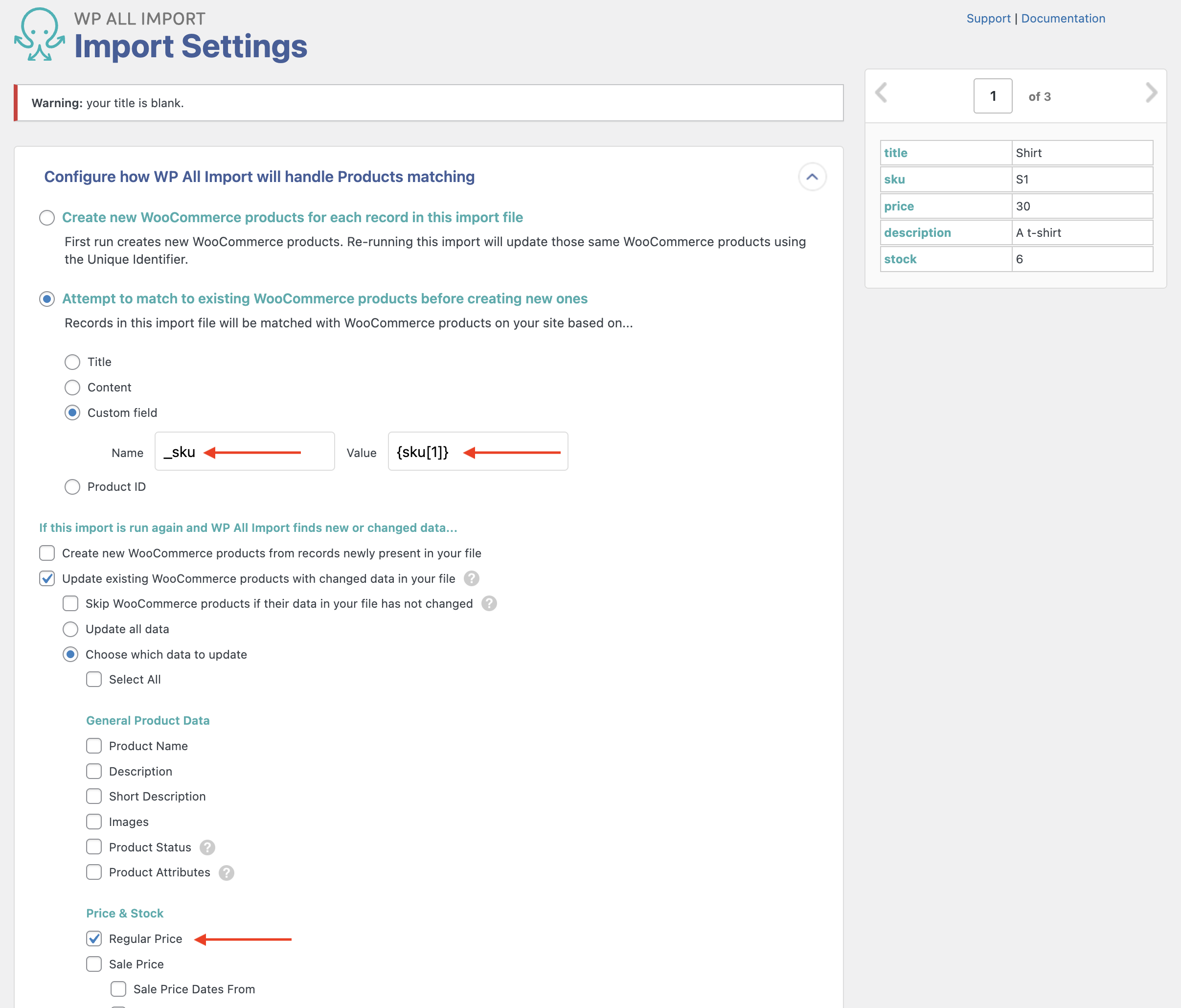This screenshot has width=1181, height=1008.
Task: Check the Images update option
Action: [x=94, y=822]
